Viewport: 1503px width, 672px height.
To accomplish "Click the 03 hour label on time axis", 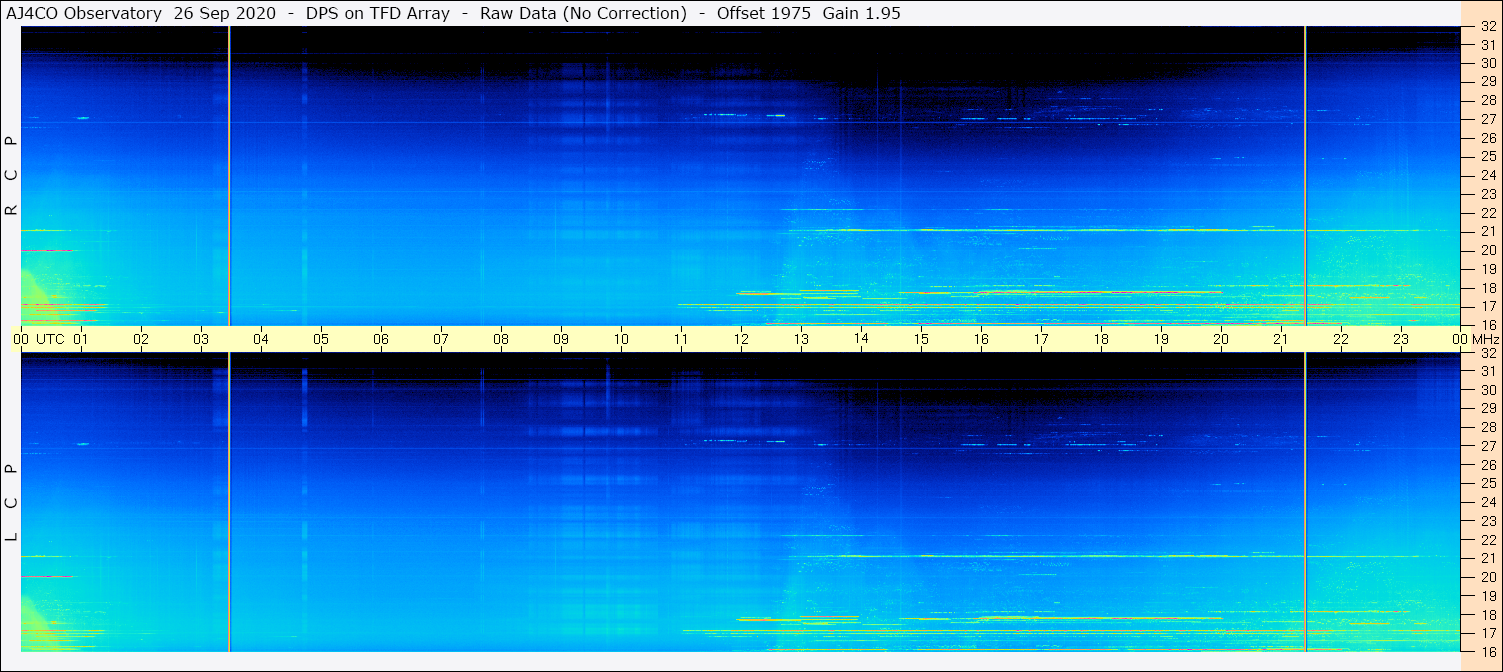I will [x=201, y=339].
